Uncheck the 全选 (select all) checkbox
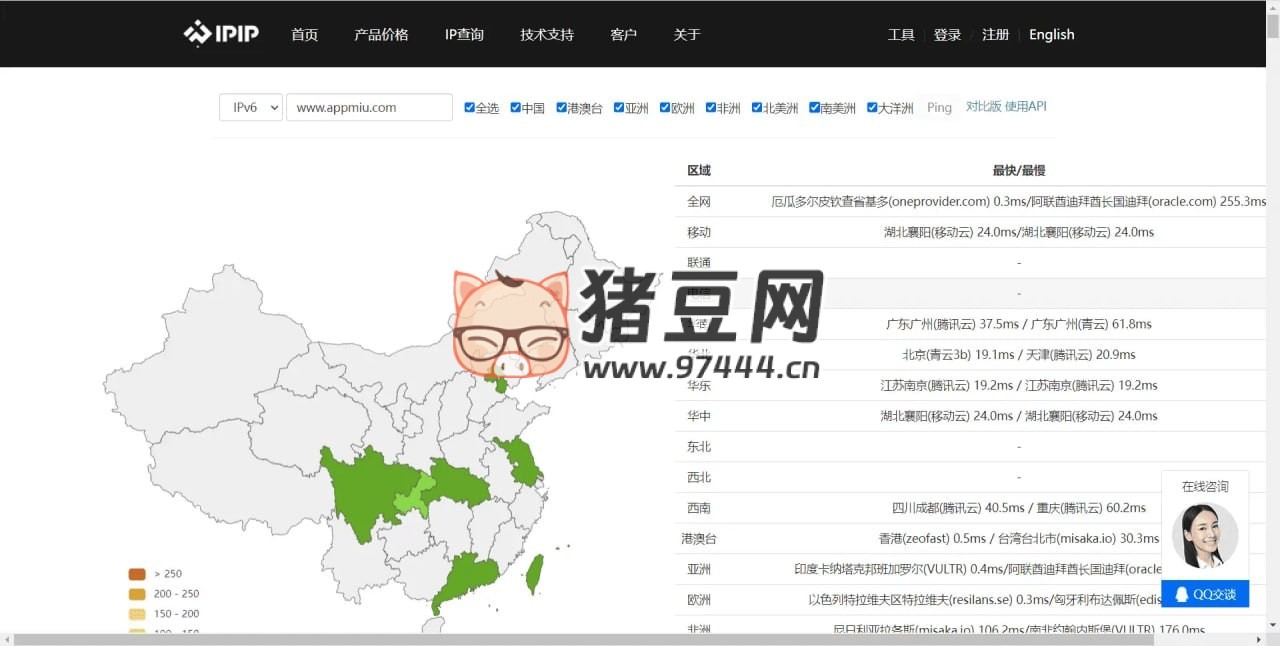 coord(470,106)
